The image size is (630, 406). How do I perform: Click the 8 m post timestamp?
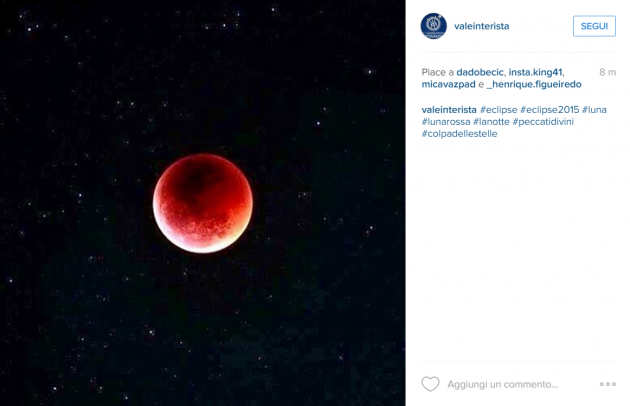pyautogui.click(x=607, y=72)
